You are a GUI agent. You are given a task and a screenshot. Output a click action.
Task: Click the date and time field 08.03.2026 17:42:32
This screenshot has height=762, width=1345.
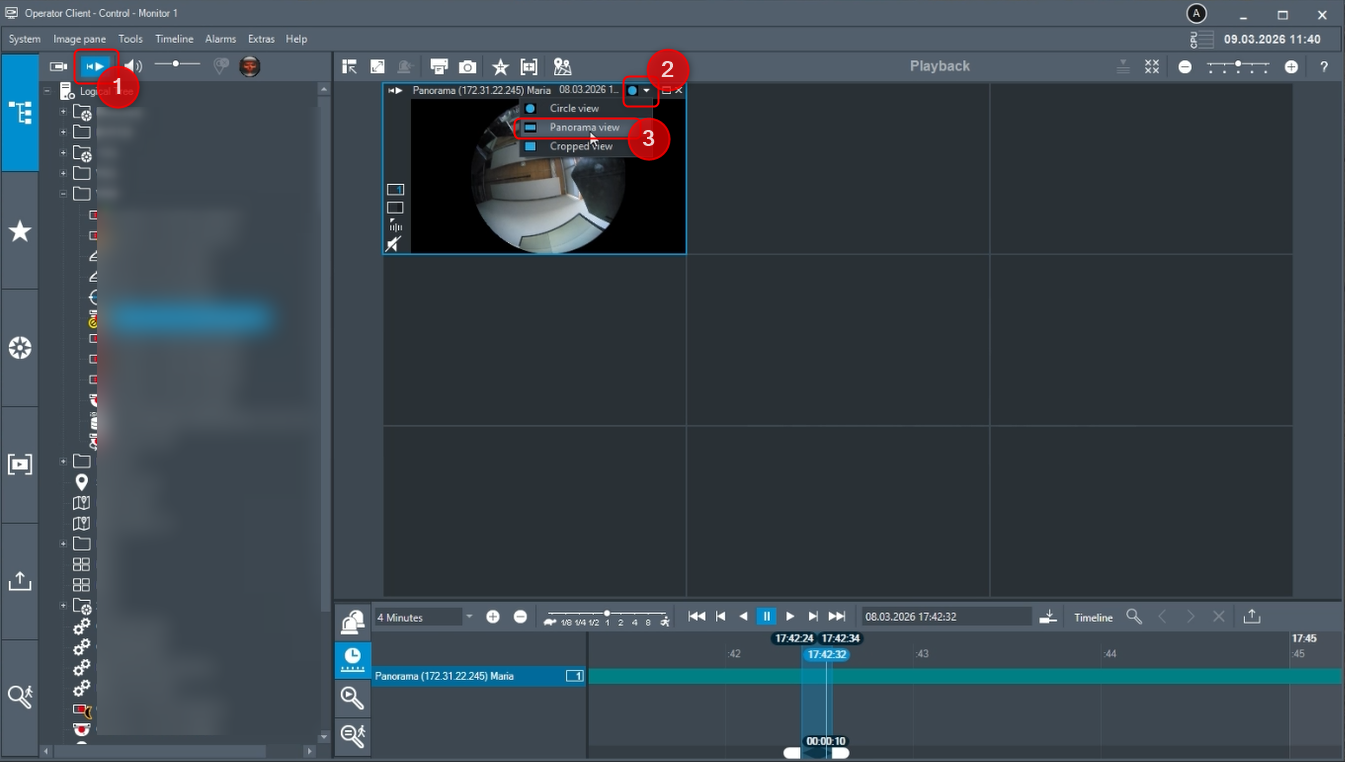pos(946,617)
